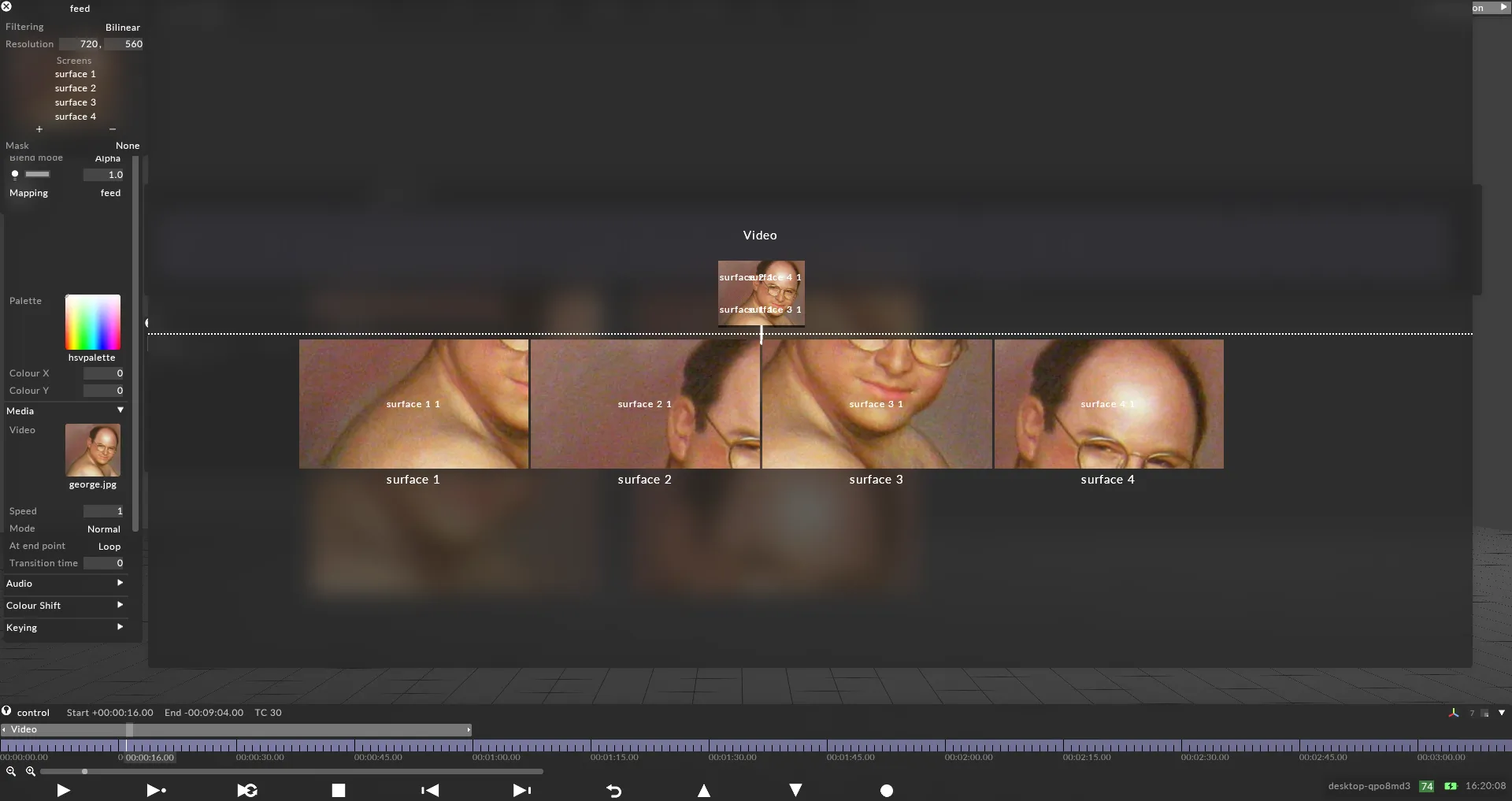Click the Stop transport button

339,790
